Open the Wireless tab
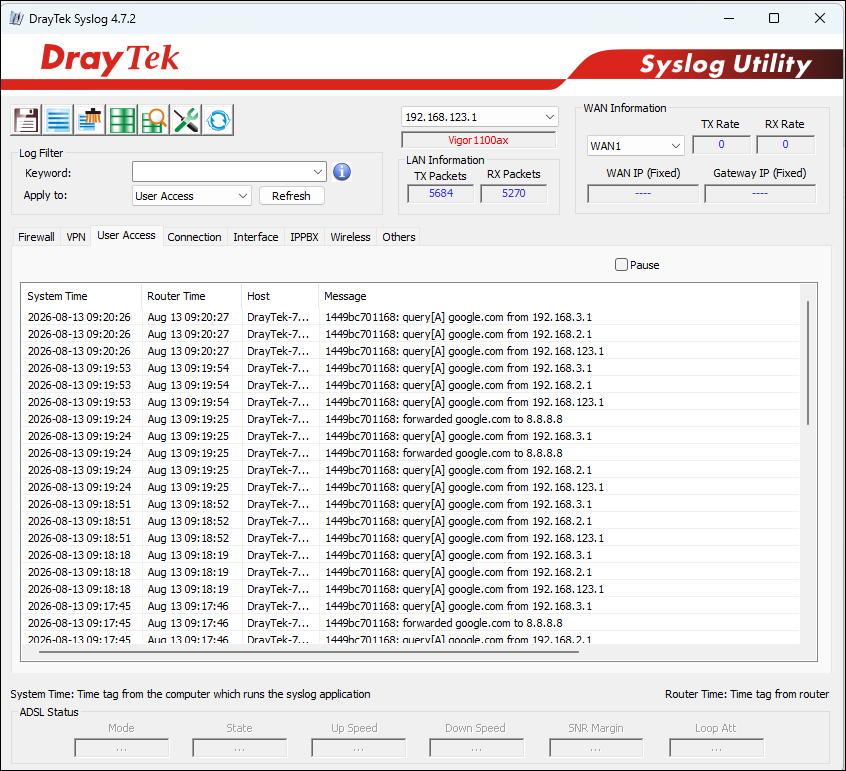Image resolution: width=846 pixels, height=771 pixels. (350, 237)
